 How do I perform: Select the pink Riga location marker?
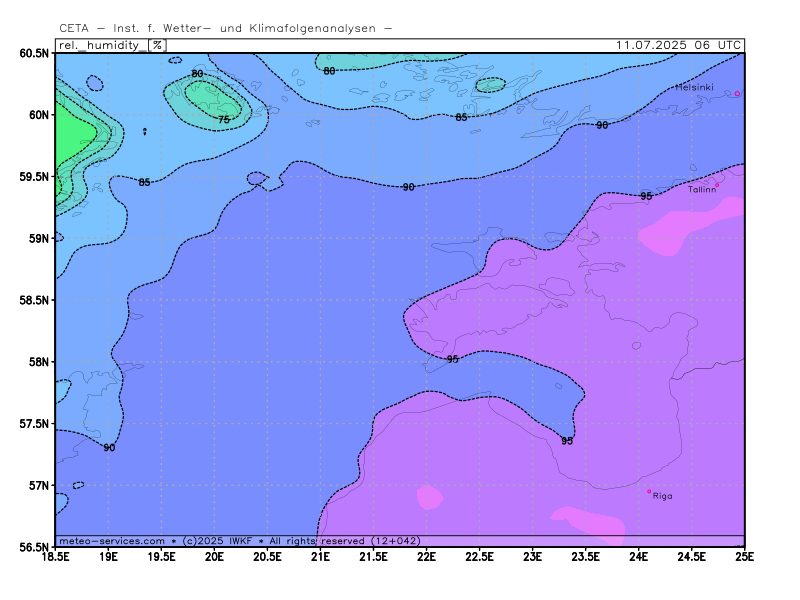click(x=649, y=491)
